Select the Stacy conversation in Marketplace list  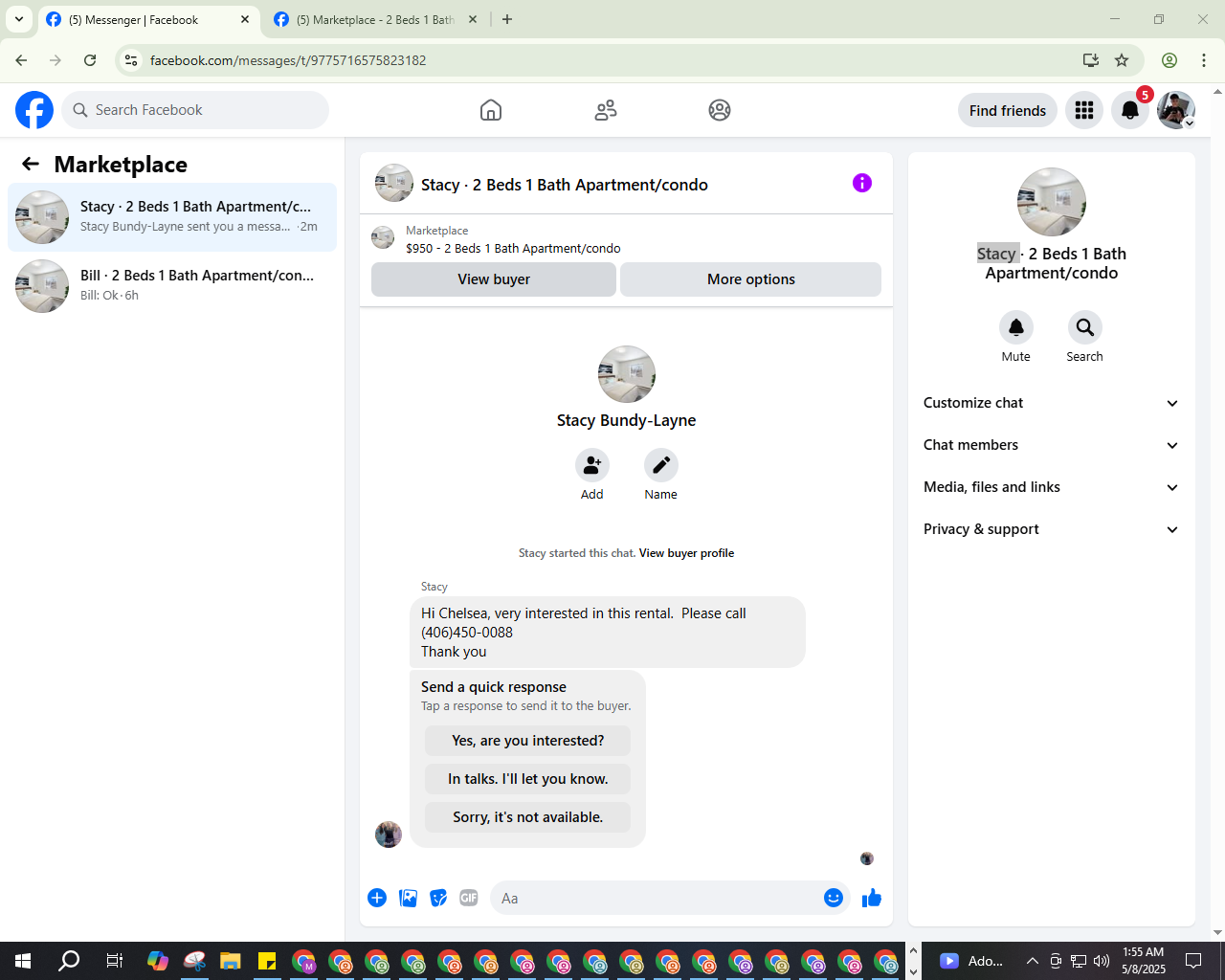click(x=172, y=217)
